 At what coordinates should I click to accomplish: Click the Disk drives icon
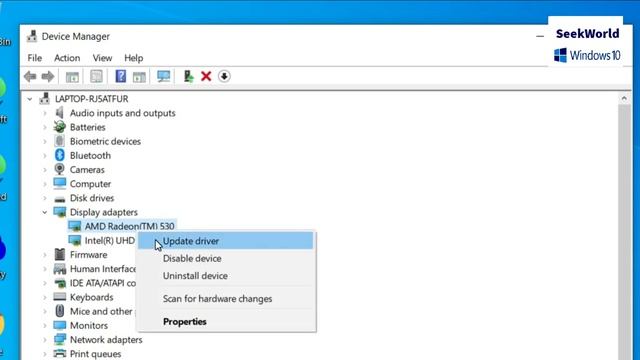coord(60,199)
